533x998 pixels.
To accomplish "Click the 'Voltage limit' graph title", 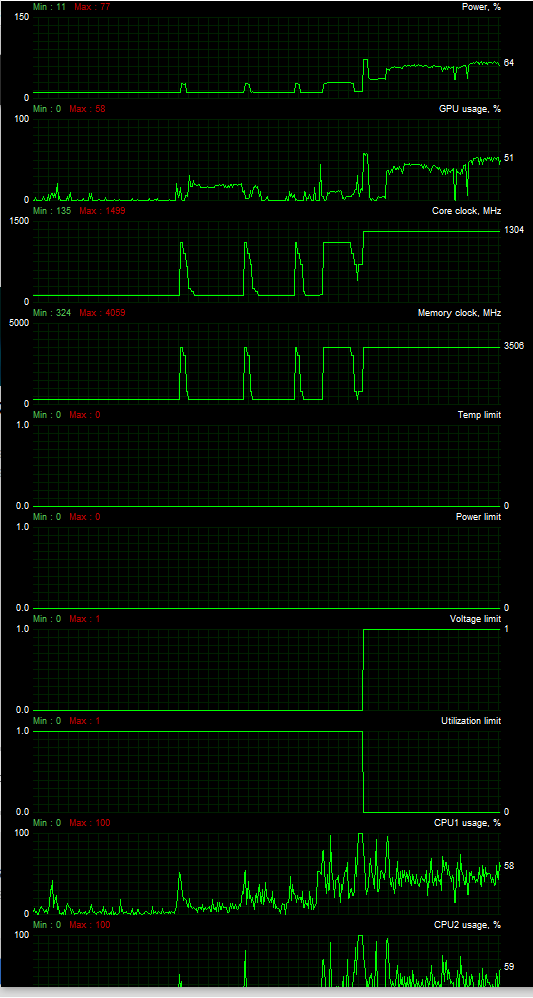I will point(475,619).
